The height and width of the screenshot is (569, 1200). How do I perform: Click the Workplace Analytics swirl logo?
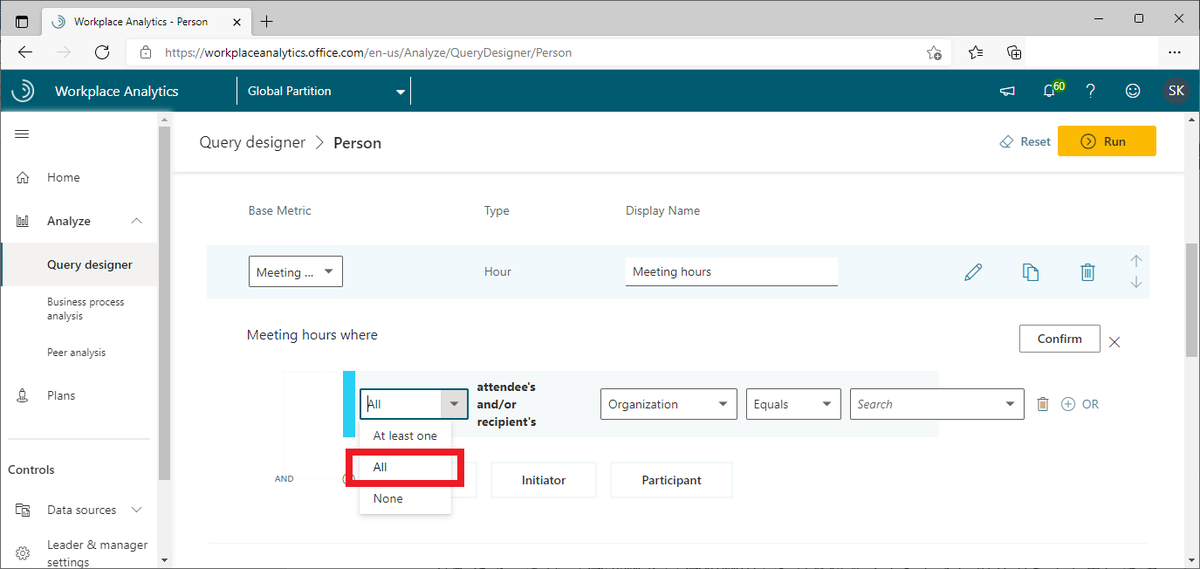pyautogui.click(x=22, y=91)
